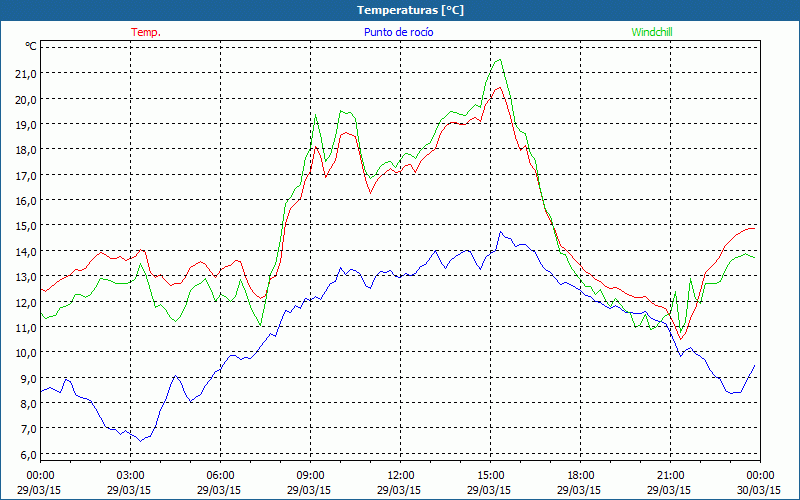
Task: Click the 10,0 y-axis value
Action: coord(26,353)
